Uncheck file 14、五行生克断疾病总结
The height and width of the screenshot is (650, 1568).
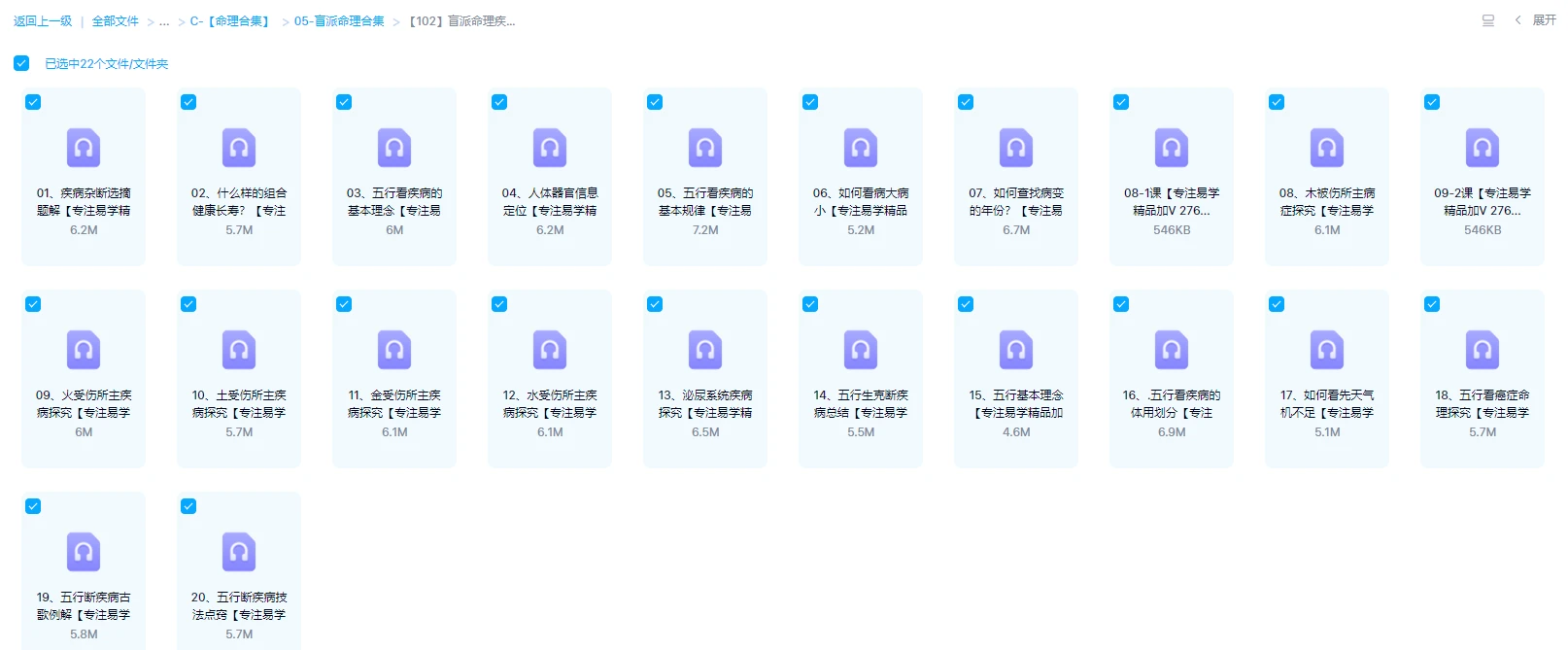[x=810, y=304]
